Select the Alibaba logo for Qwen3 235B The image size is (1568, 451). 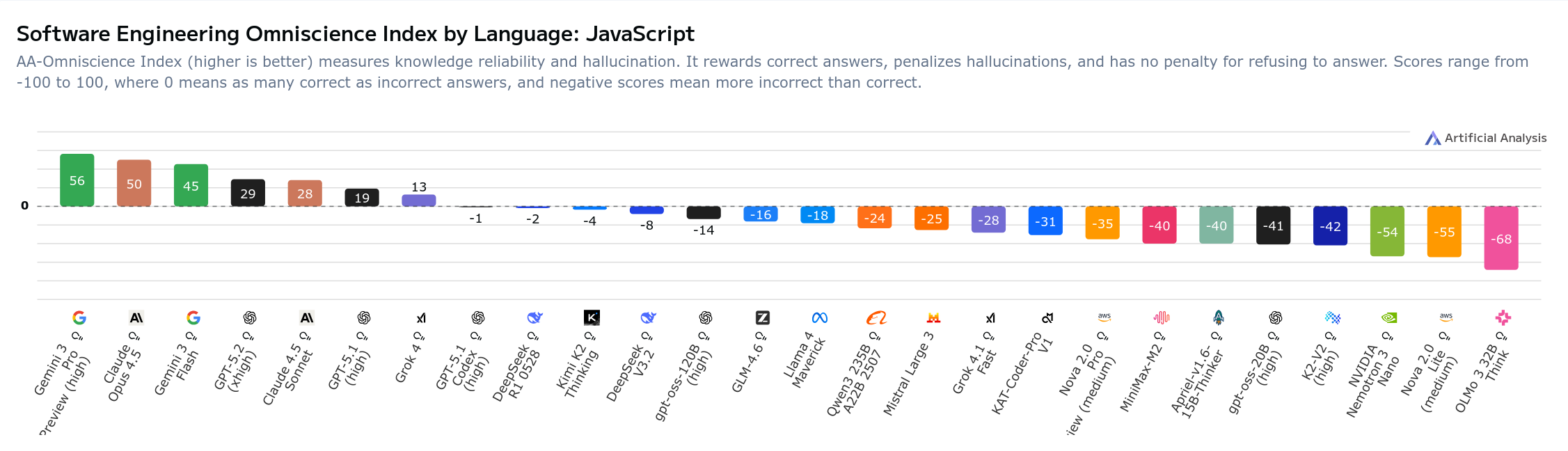[876, 318]
